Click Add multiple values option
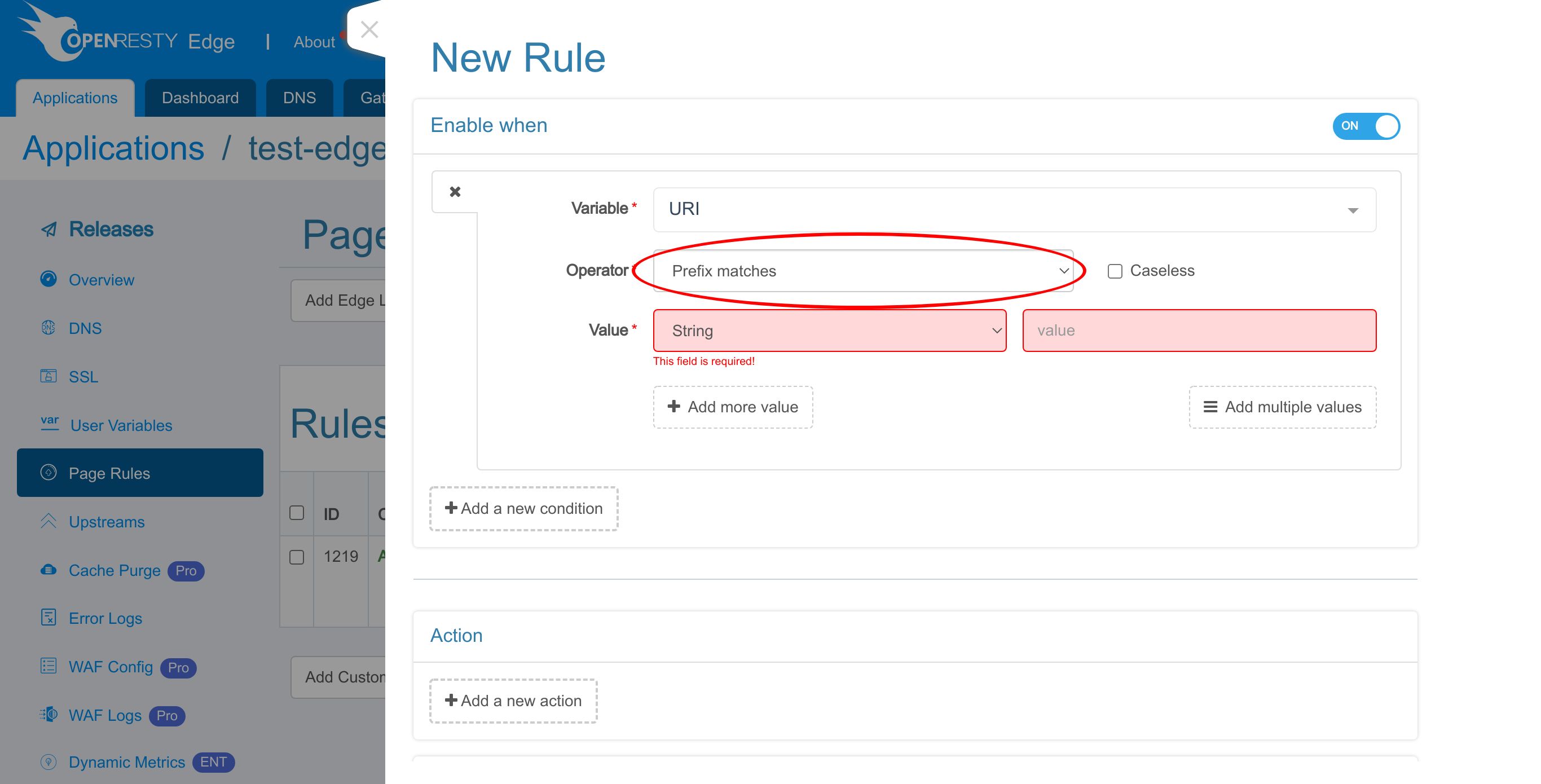 (1283, 406)
